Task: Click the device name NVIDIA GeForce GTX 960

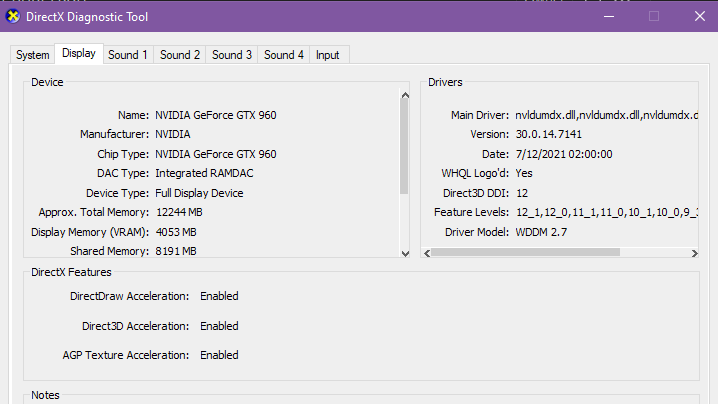Action: [x=216, y=115]
